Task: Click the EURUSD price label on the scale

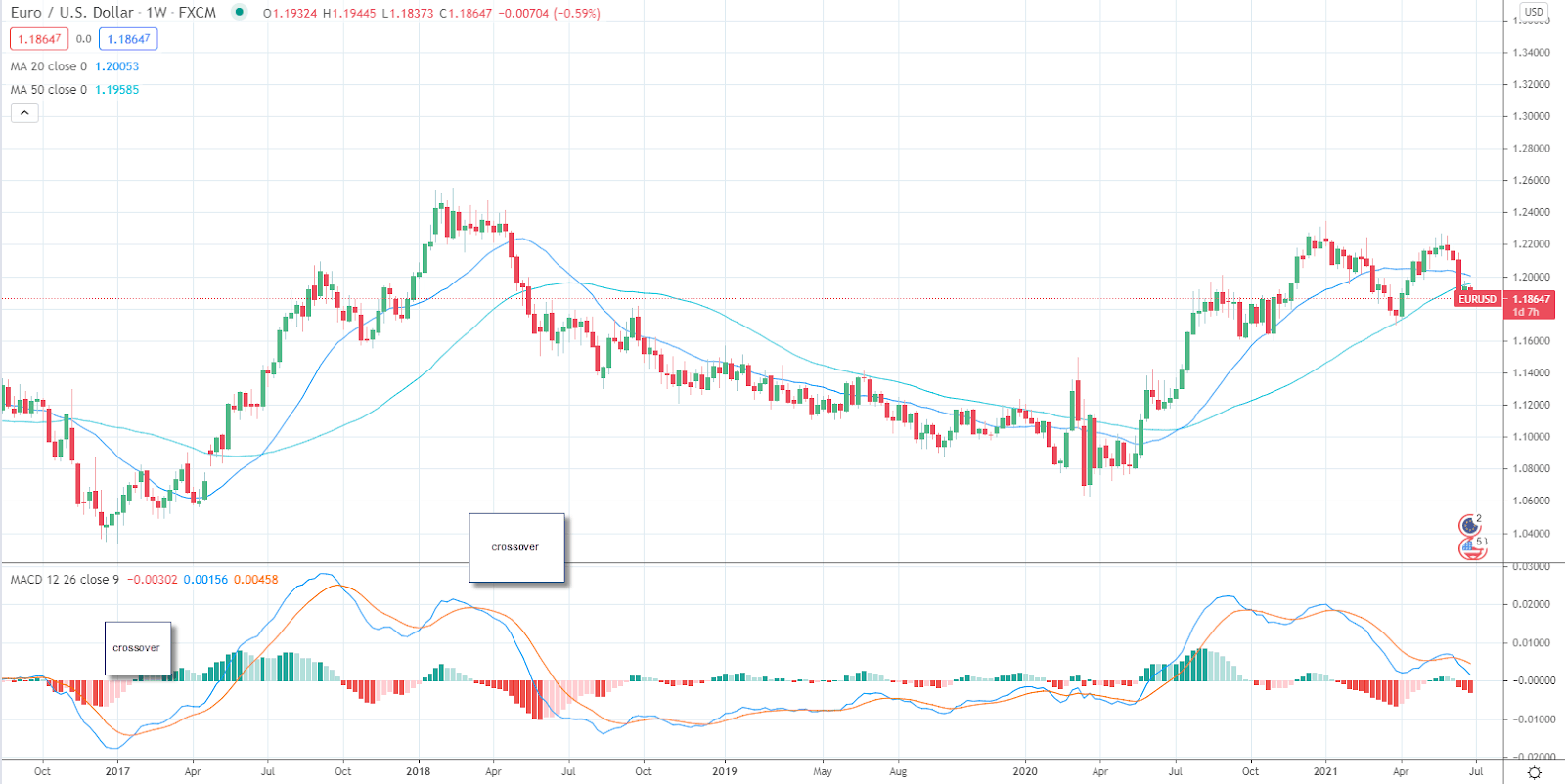Action: [1477, 299]
